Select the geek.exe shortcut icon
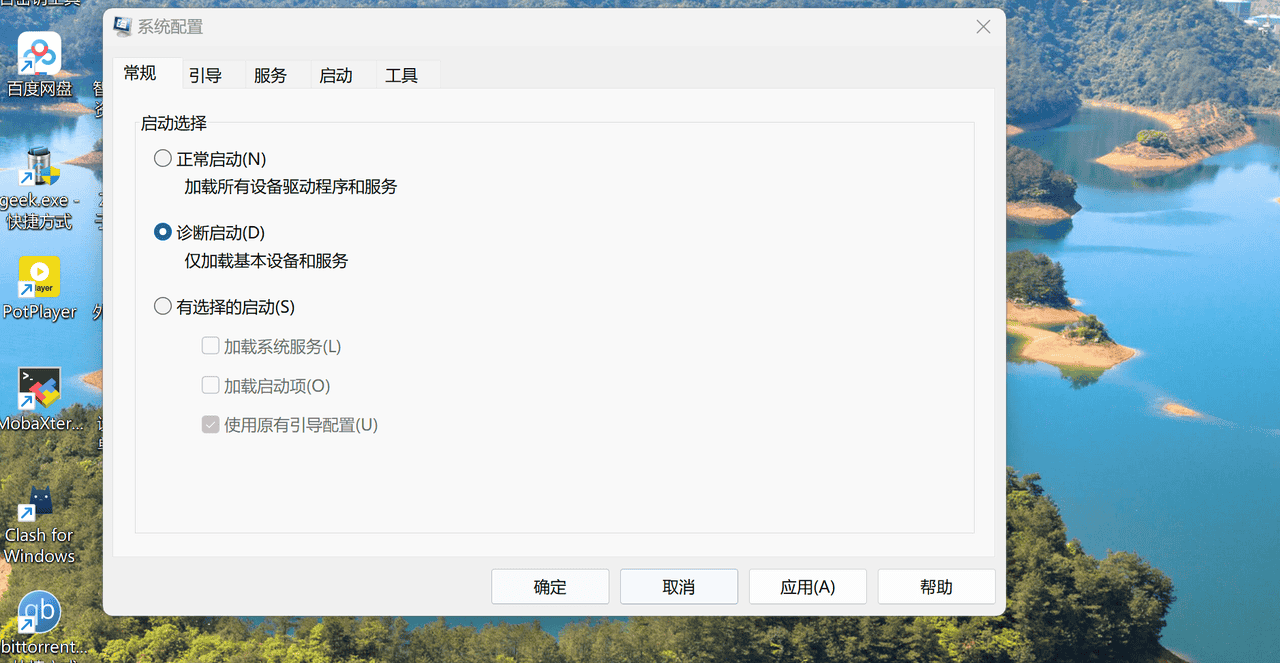1280x663 pixels. click(x=40, y=188)
